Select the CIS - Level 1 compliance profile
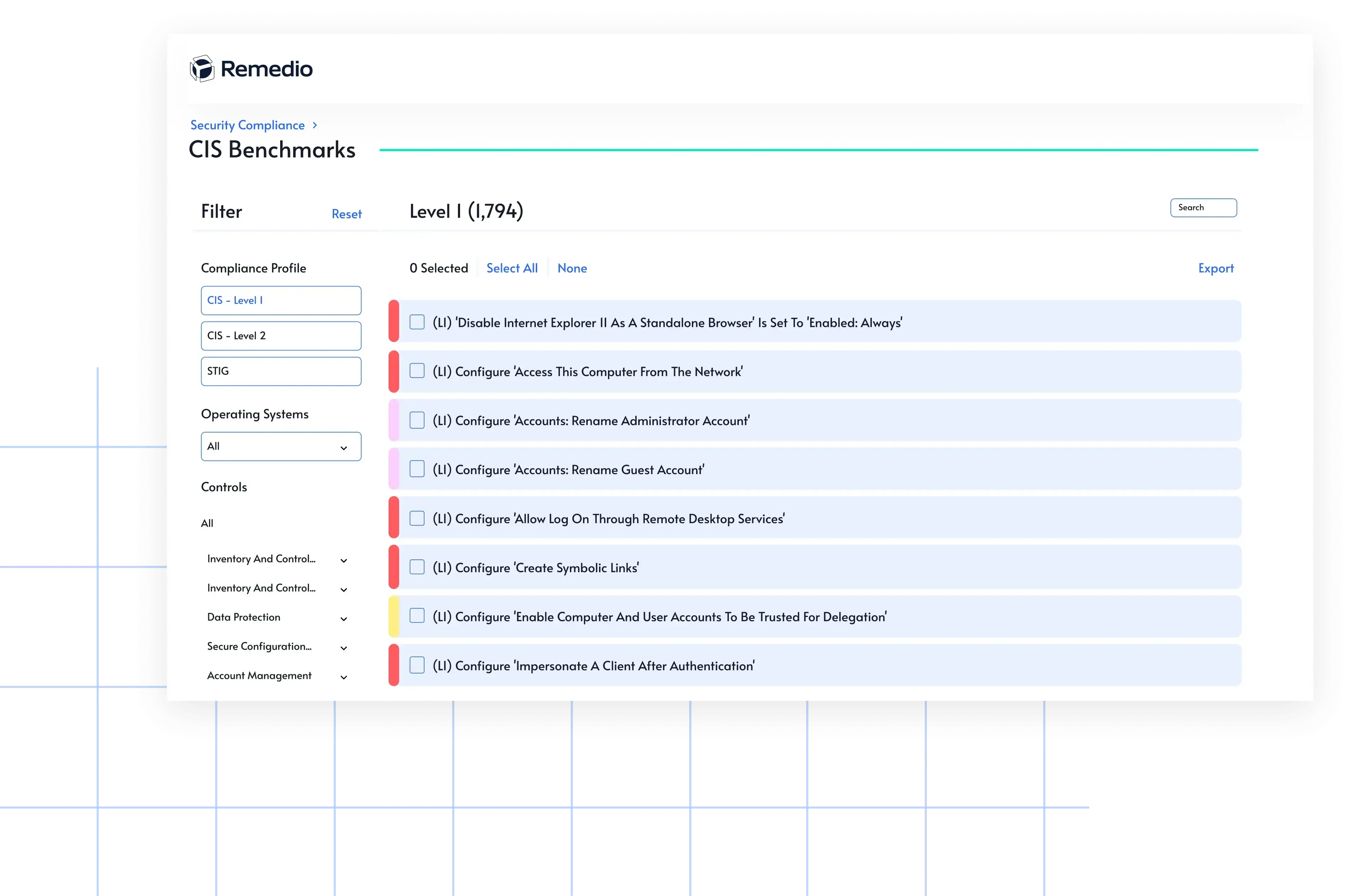Image resolution: width=1356 pixels, height=896 pixels. pos(281,300)
